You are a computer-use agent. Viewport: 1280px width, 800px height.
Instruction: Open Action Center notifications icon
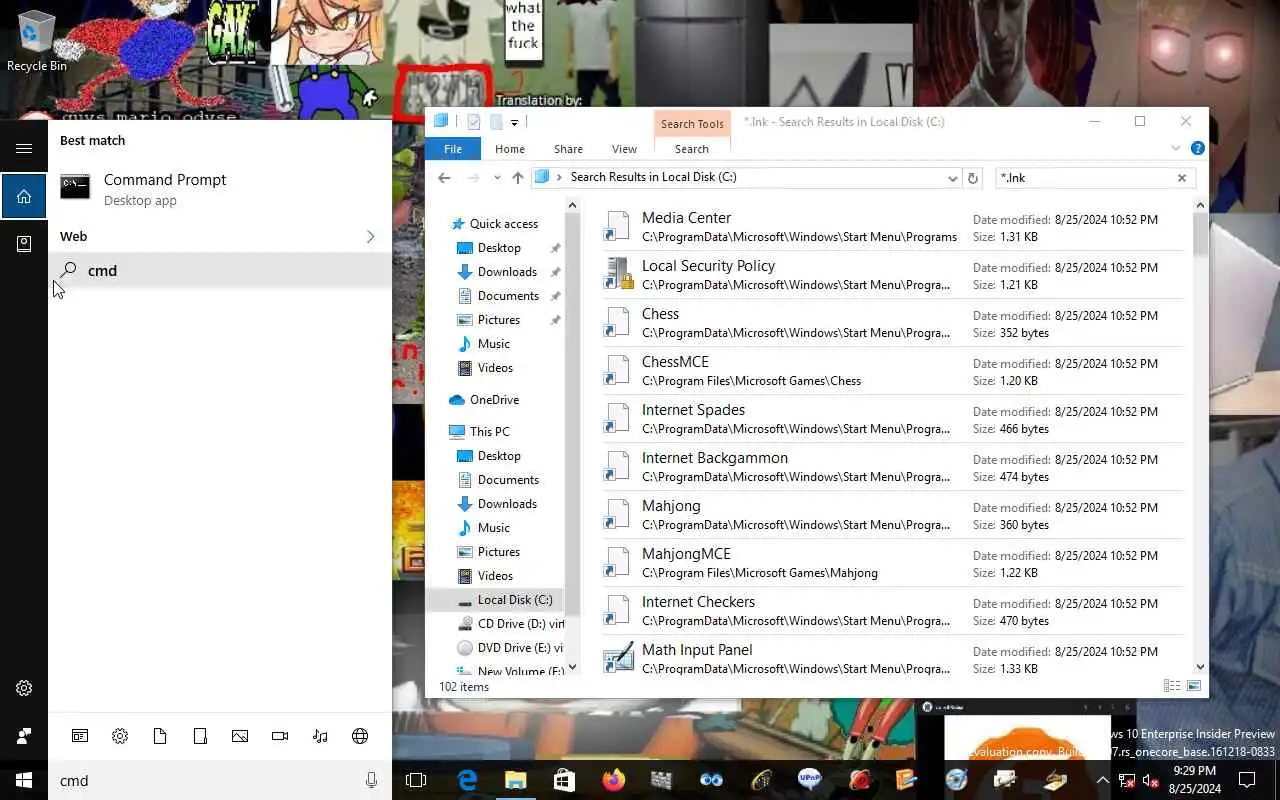tap(1247, 780)
